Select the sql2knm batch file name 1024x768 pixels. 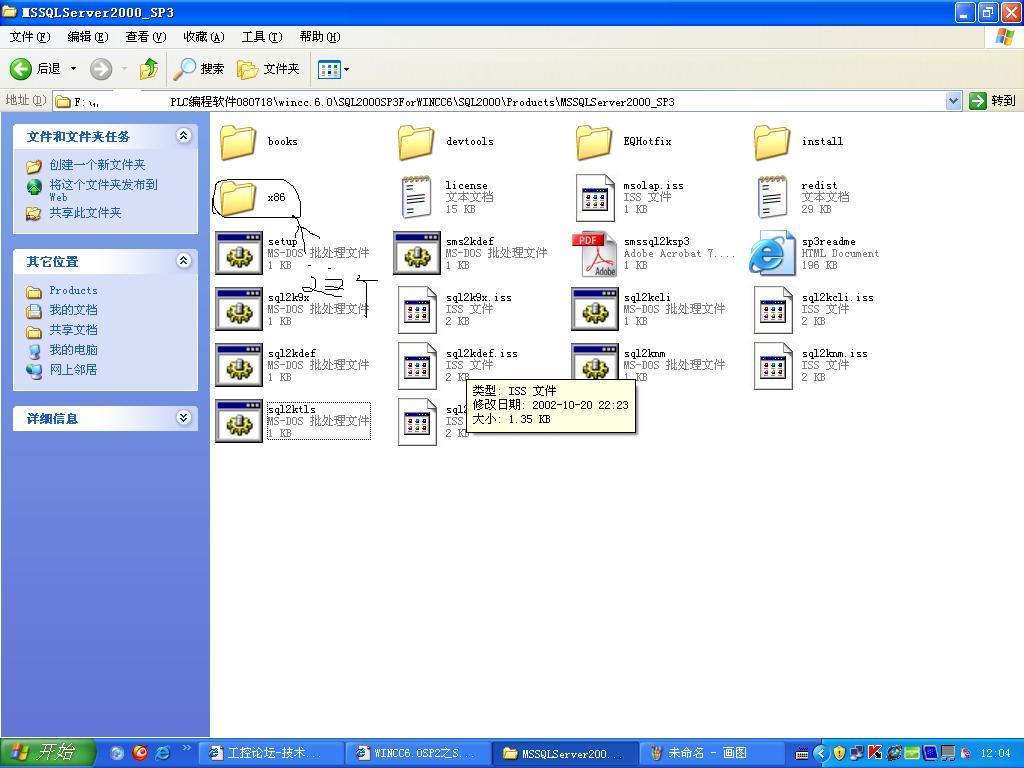645,353
